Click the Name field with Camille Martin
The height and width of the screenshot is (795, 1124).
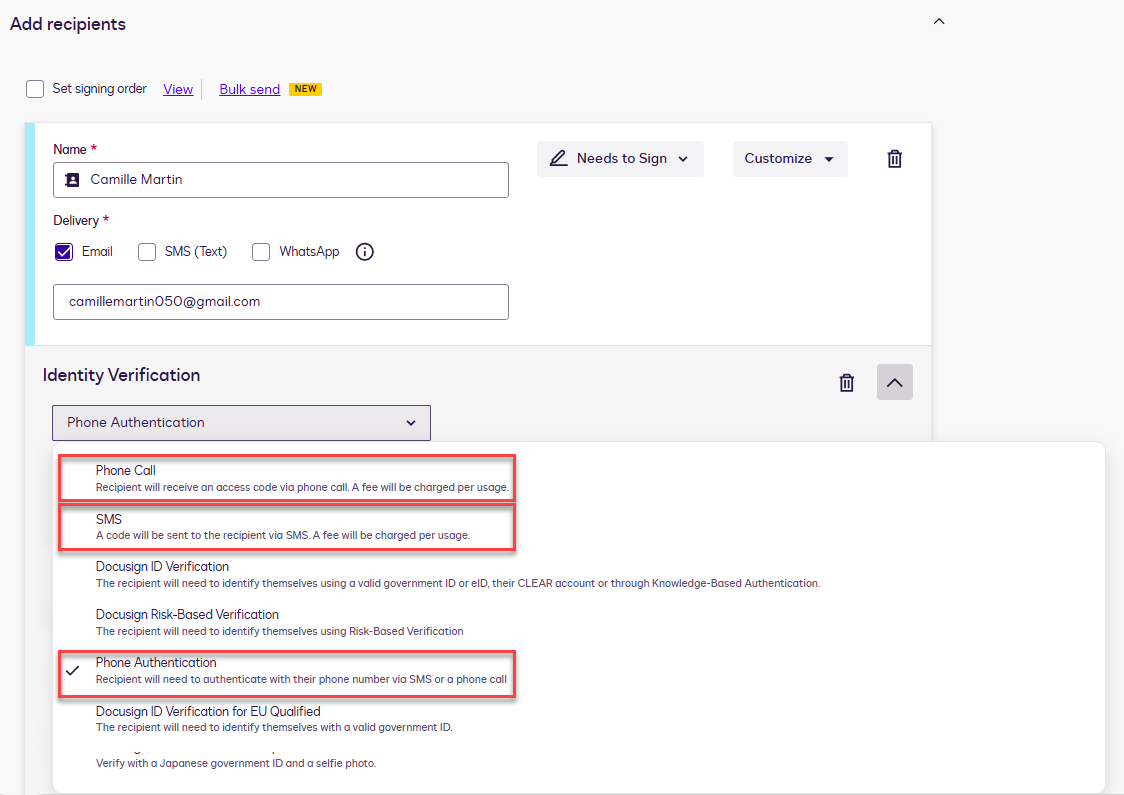point(280,180)
